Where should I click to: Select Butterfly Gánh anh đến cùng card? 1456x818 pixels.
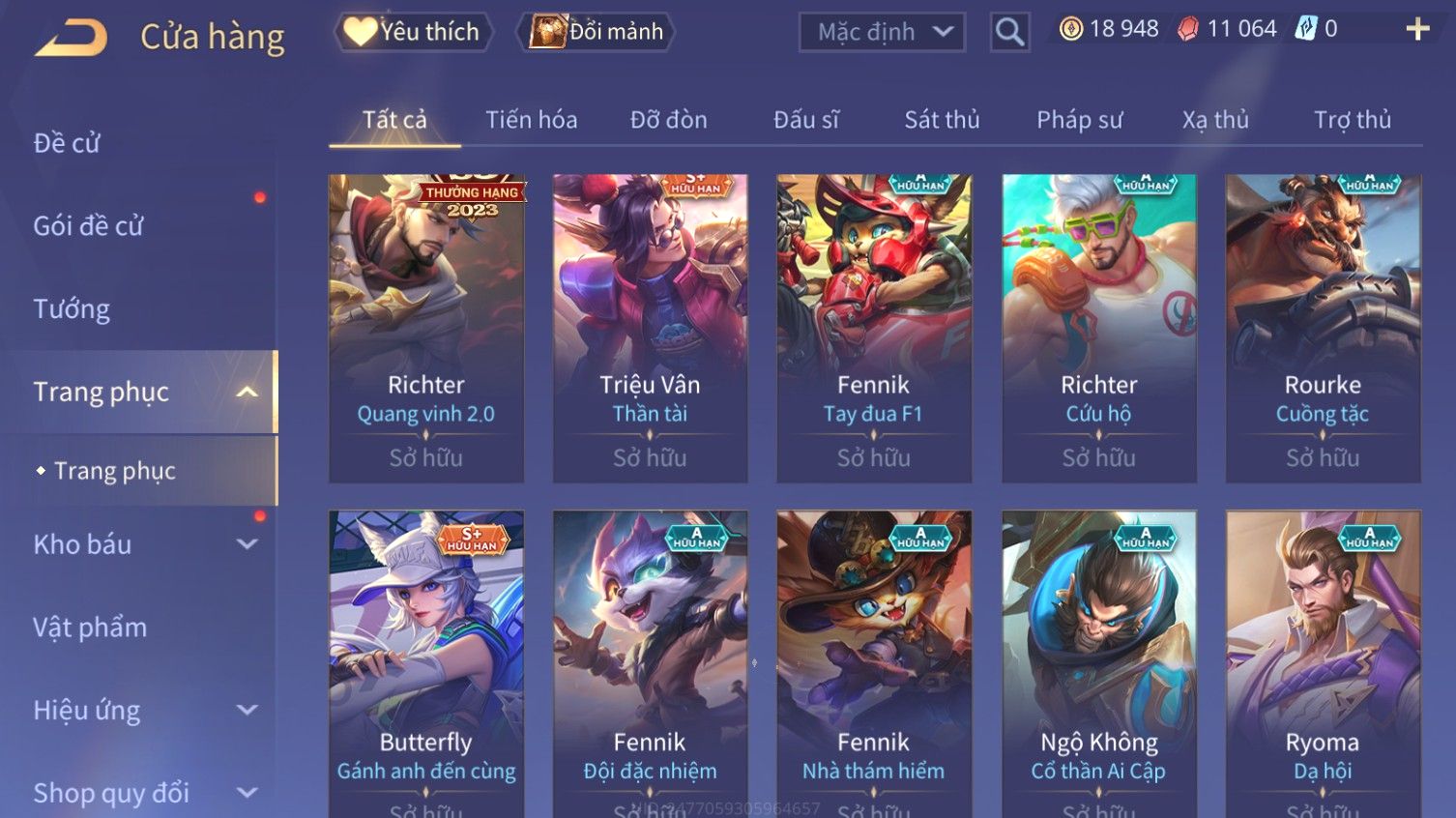[x=426, y=664]
